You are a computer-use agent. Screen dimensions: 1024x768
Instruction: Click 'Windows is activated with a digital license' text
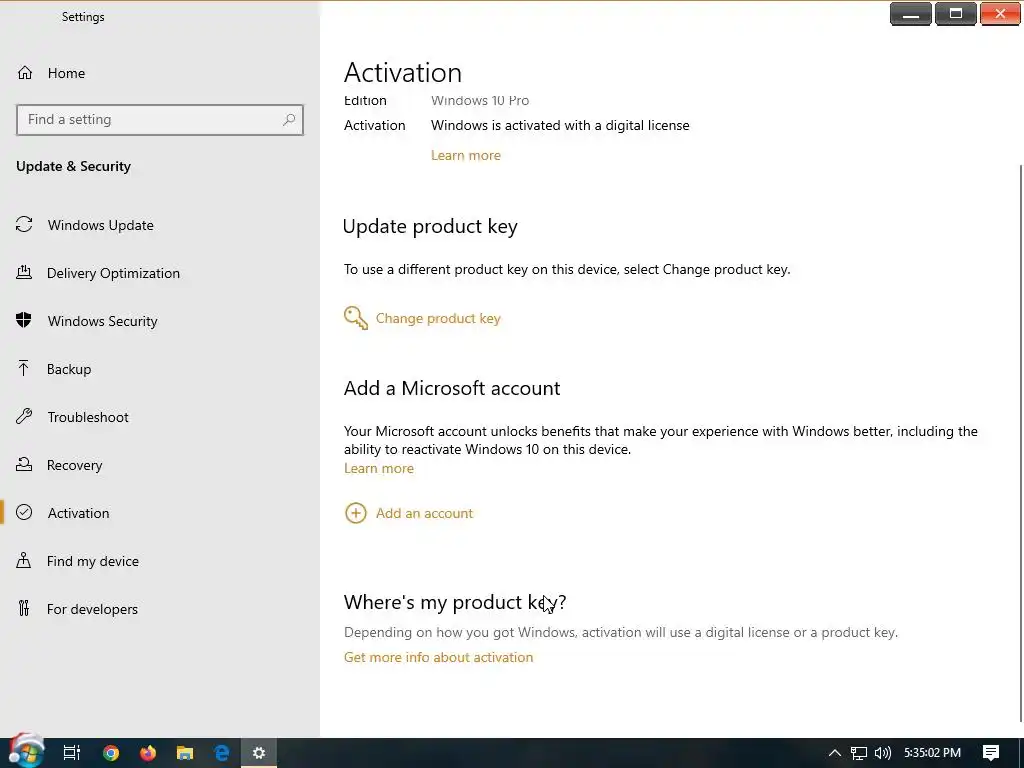point(560,125)
